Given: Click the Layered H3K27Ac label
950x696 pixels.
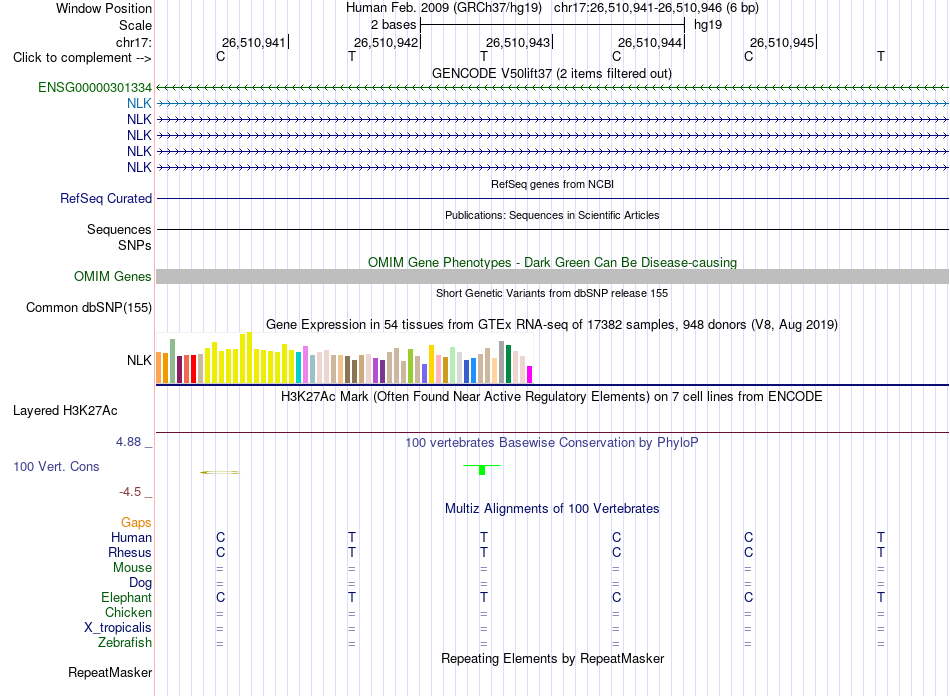Looking at the screenshot, I should [65, 411].
